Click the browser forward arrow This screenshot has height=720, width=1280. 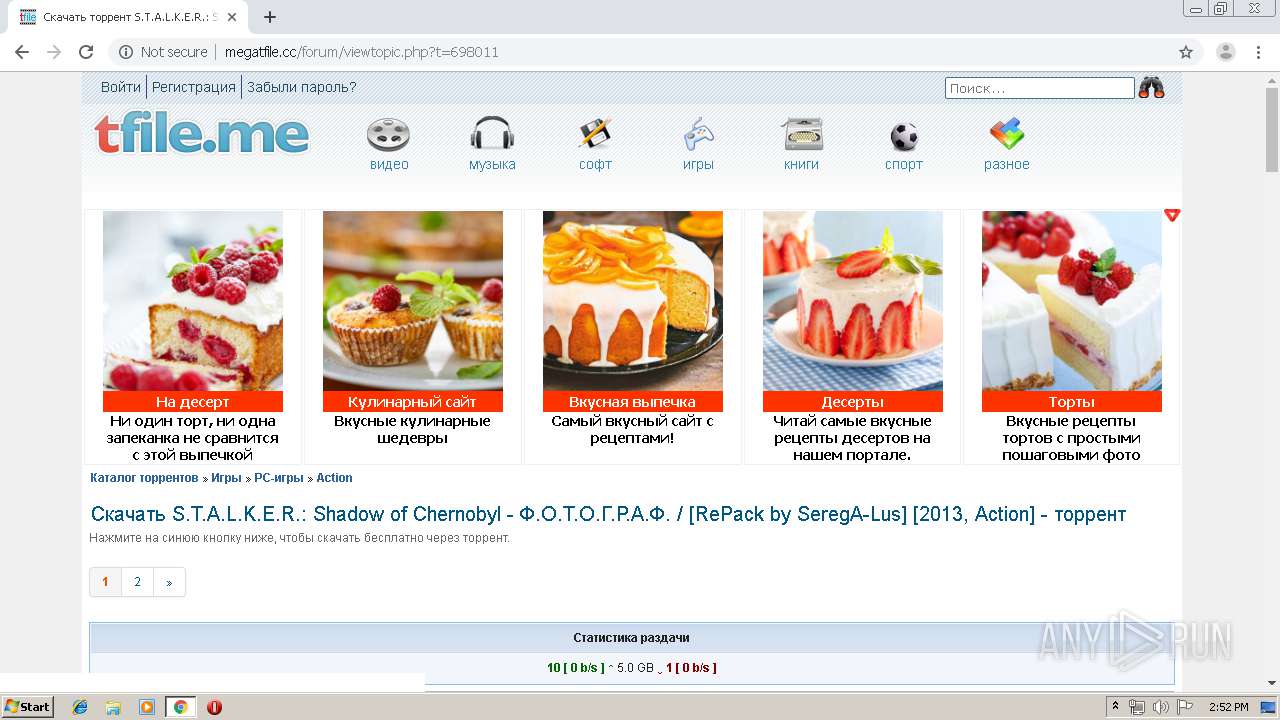click(54, 52)
